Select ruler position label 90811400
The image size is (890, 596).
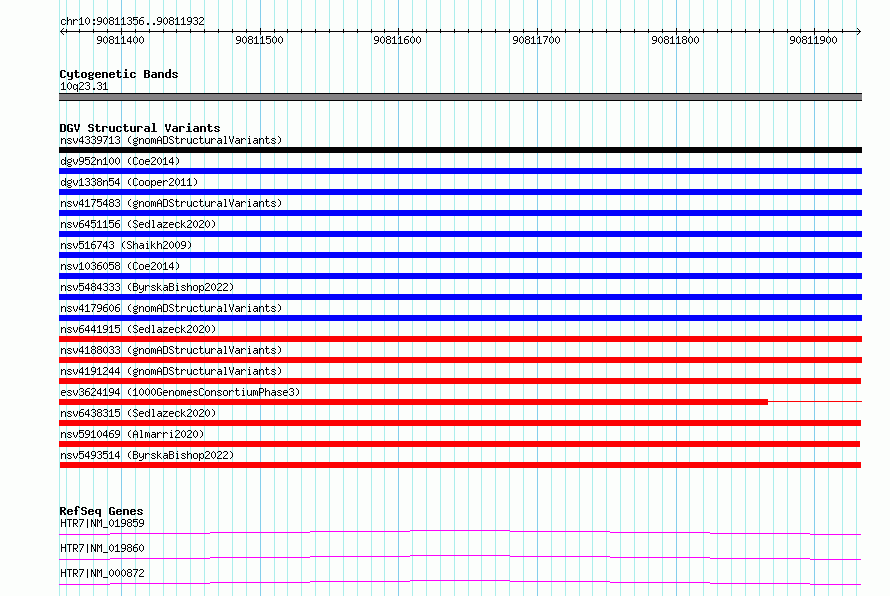[120, 40]
